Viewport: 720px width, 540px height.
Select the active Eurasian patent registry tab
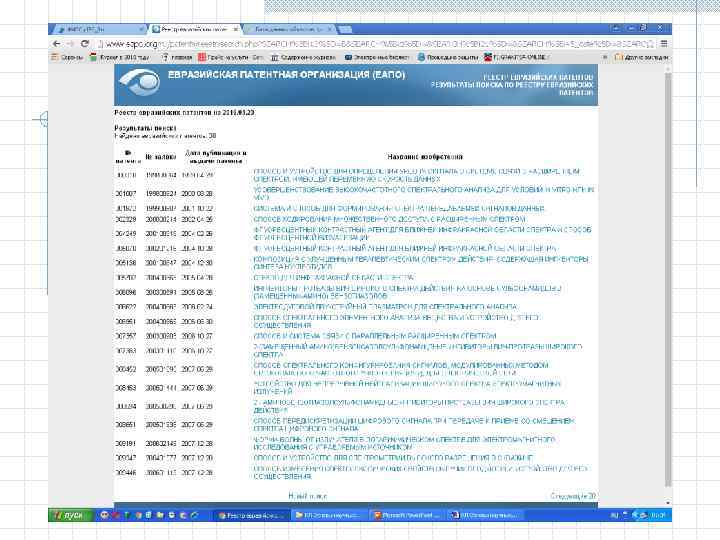[194, 29]
